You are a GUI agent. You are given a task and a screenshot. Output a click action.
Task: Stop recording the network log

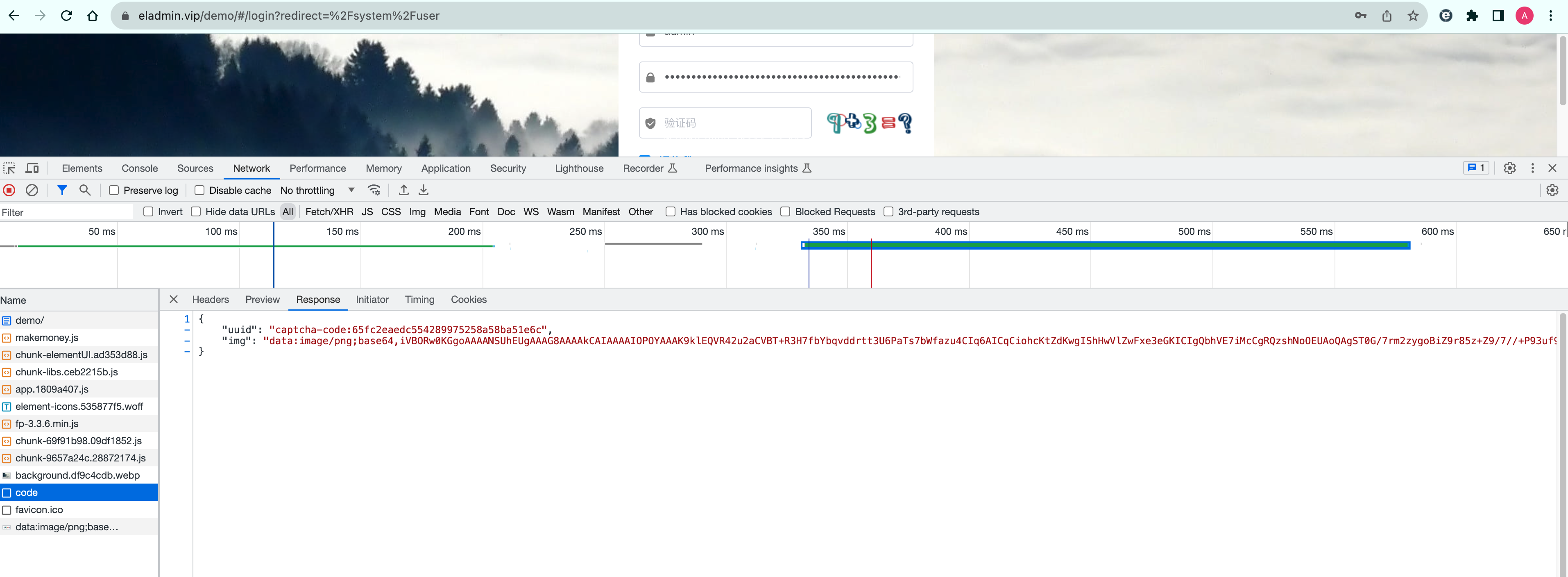click(9, 190)
